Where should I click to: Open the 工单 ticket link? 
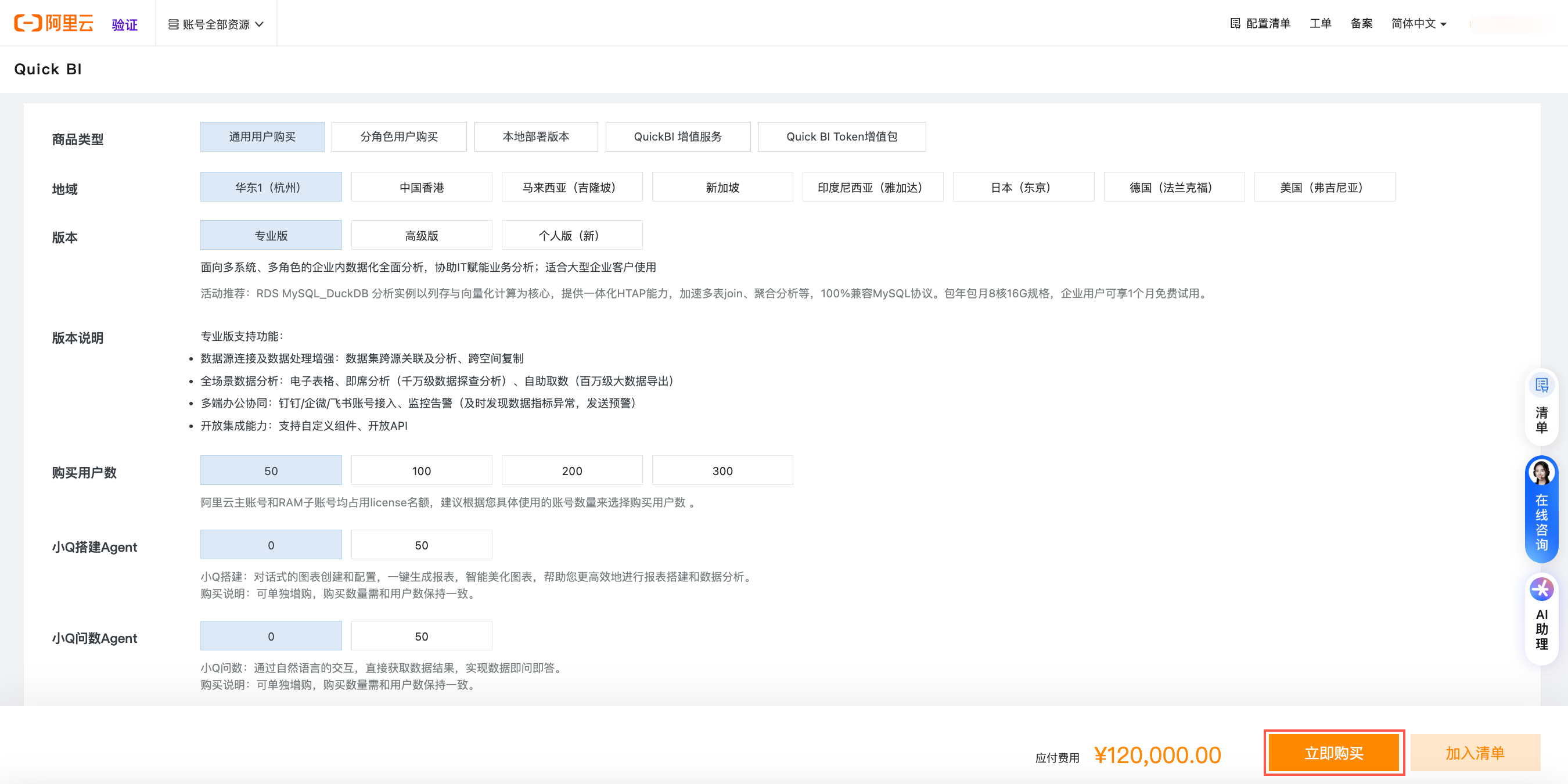1320,24
